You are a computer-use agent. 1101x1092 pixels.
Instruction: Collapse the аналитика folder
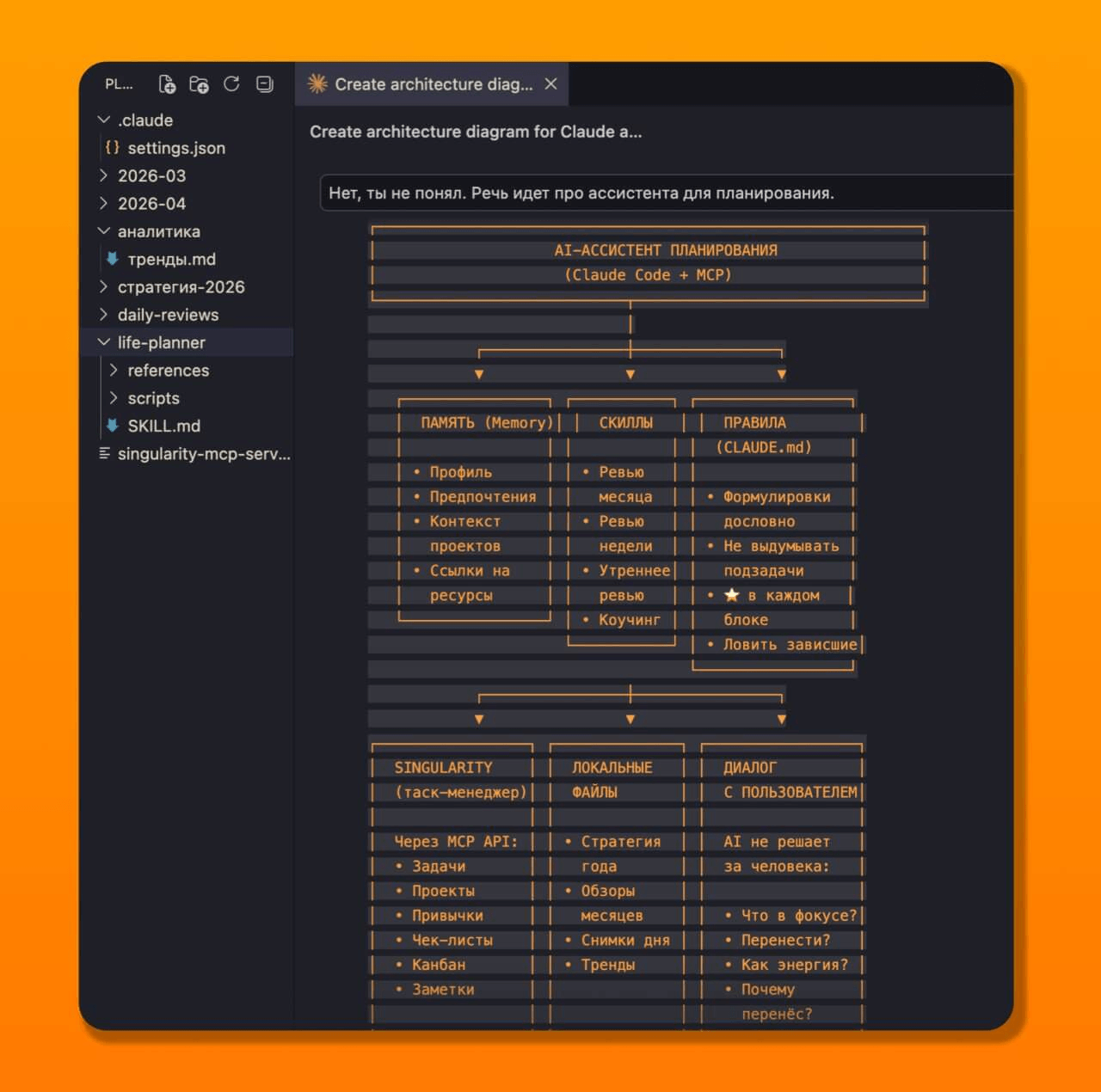coord(104,231)
